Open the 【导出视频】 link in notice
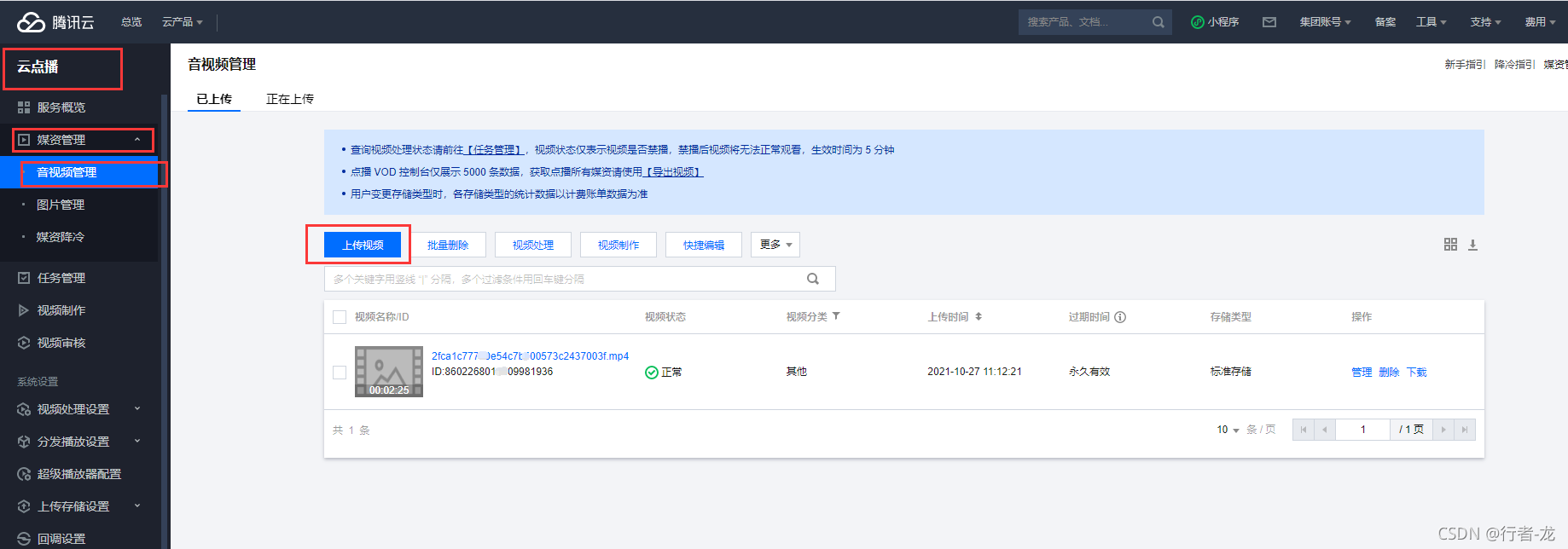 (x=674, y=172)
